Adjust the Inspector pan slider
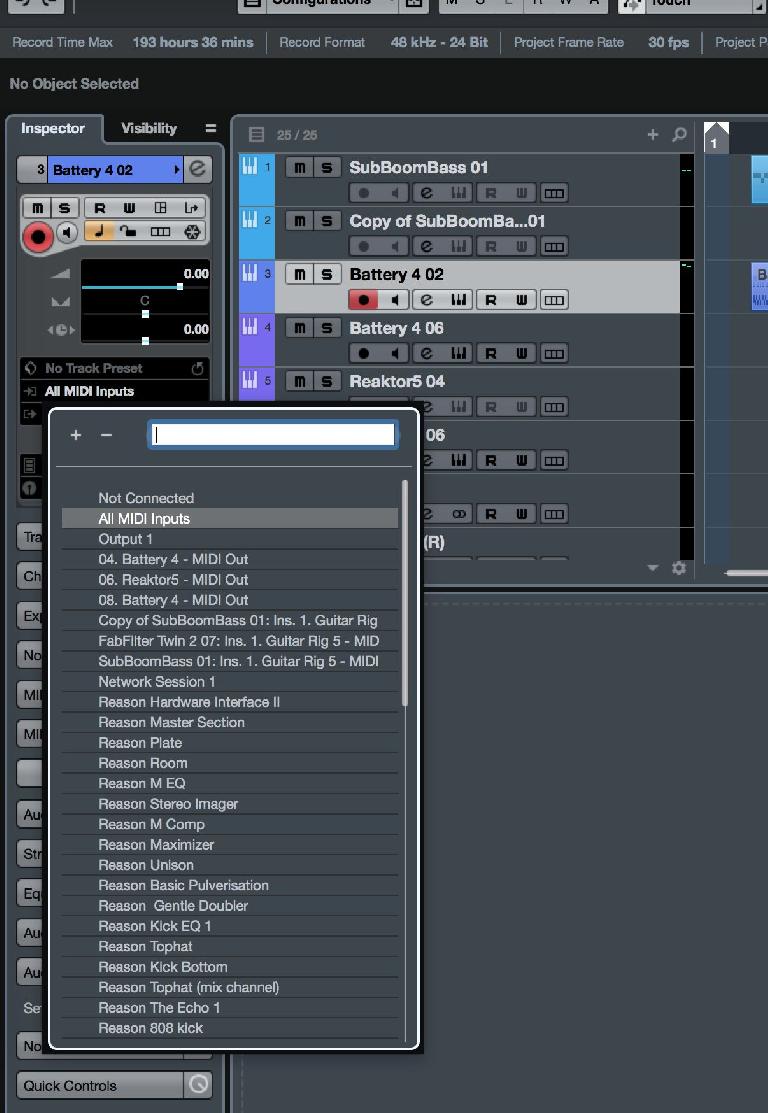The width and height of the screenshot is (768, 1113). (x=145, y=314)
